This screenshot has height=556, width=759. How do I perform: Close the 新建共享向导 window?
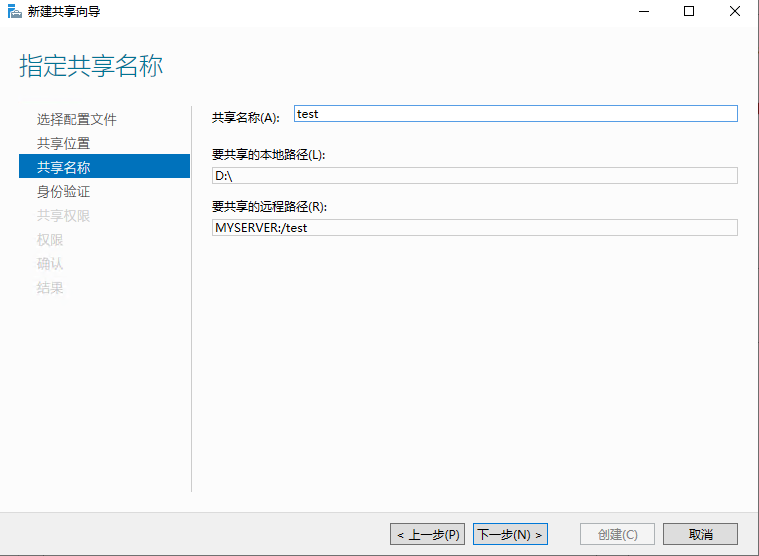735,12
